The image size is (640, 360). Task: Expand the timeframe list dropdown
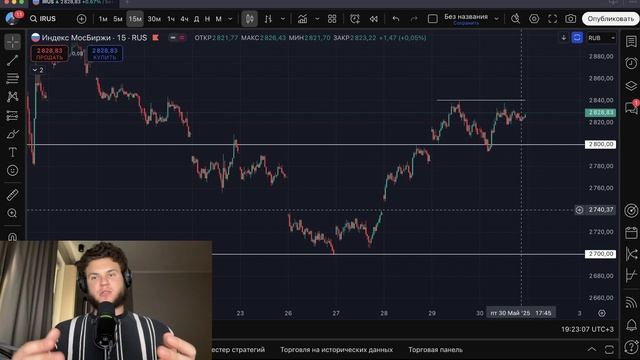pos(230,19)
